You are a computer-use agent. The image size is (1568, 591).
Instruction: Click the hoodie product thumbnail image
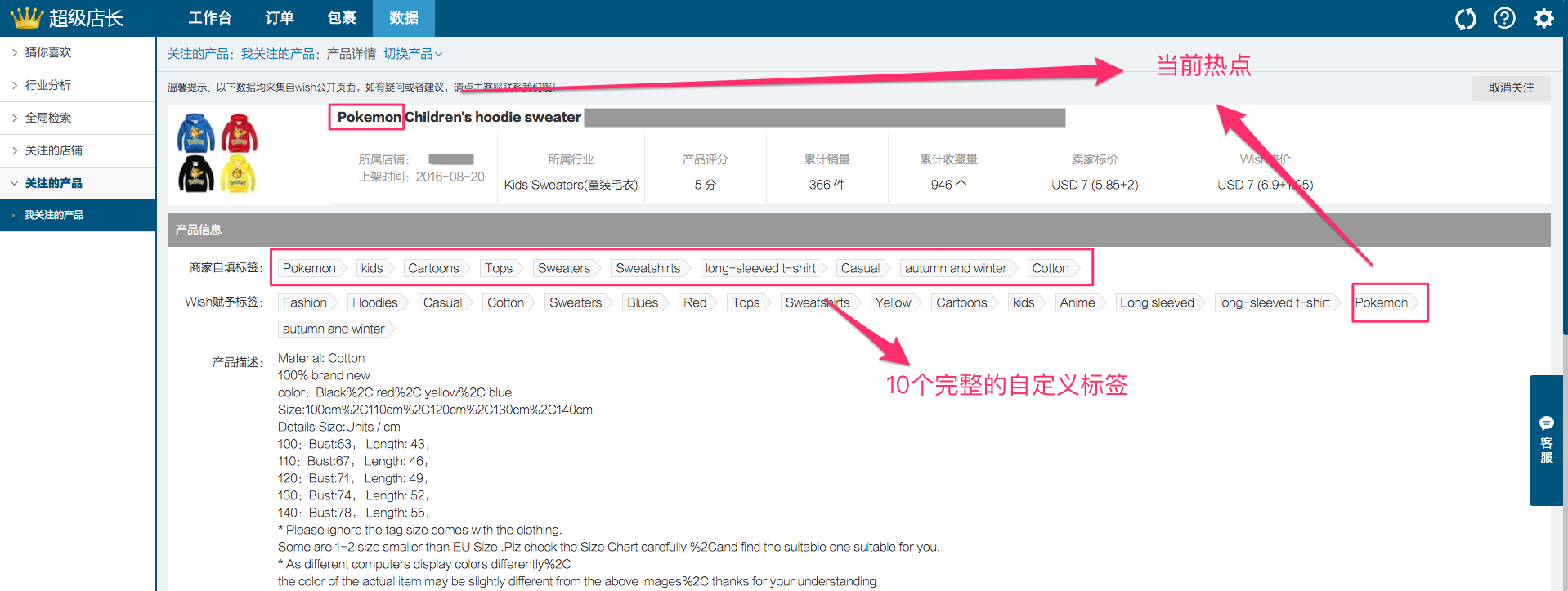tap(217, 153)
